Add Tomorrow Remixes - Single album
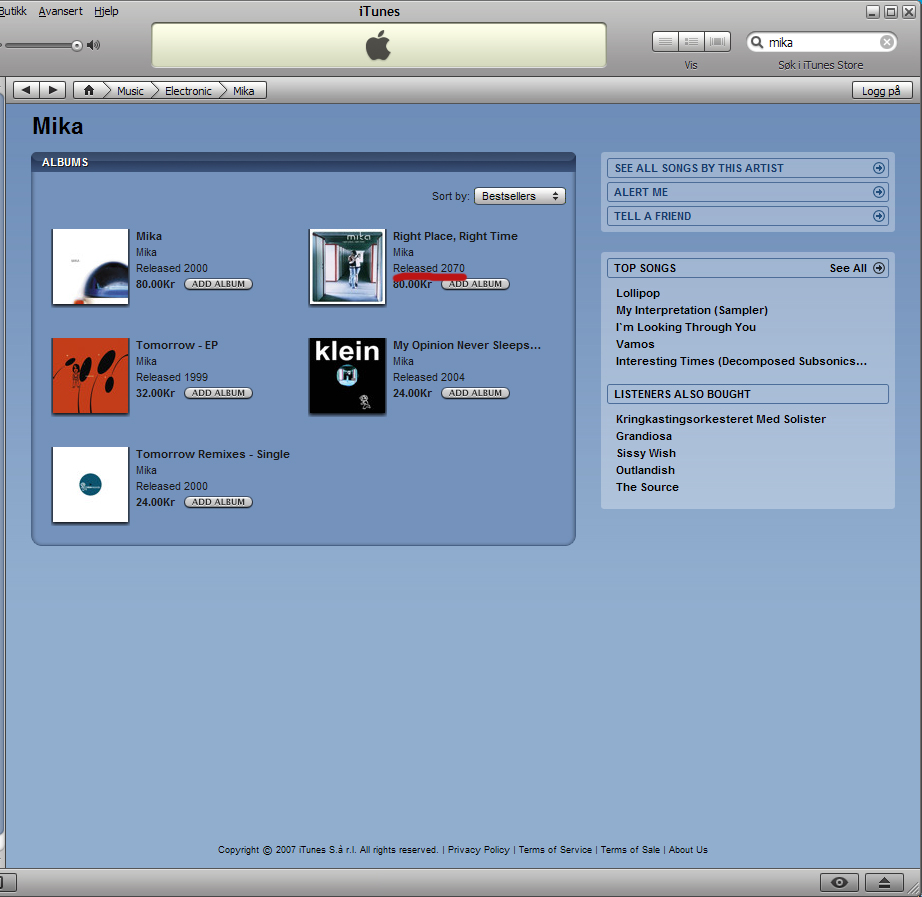 (218, 502)
